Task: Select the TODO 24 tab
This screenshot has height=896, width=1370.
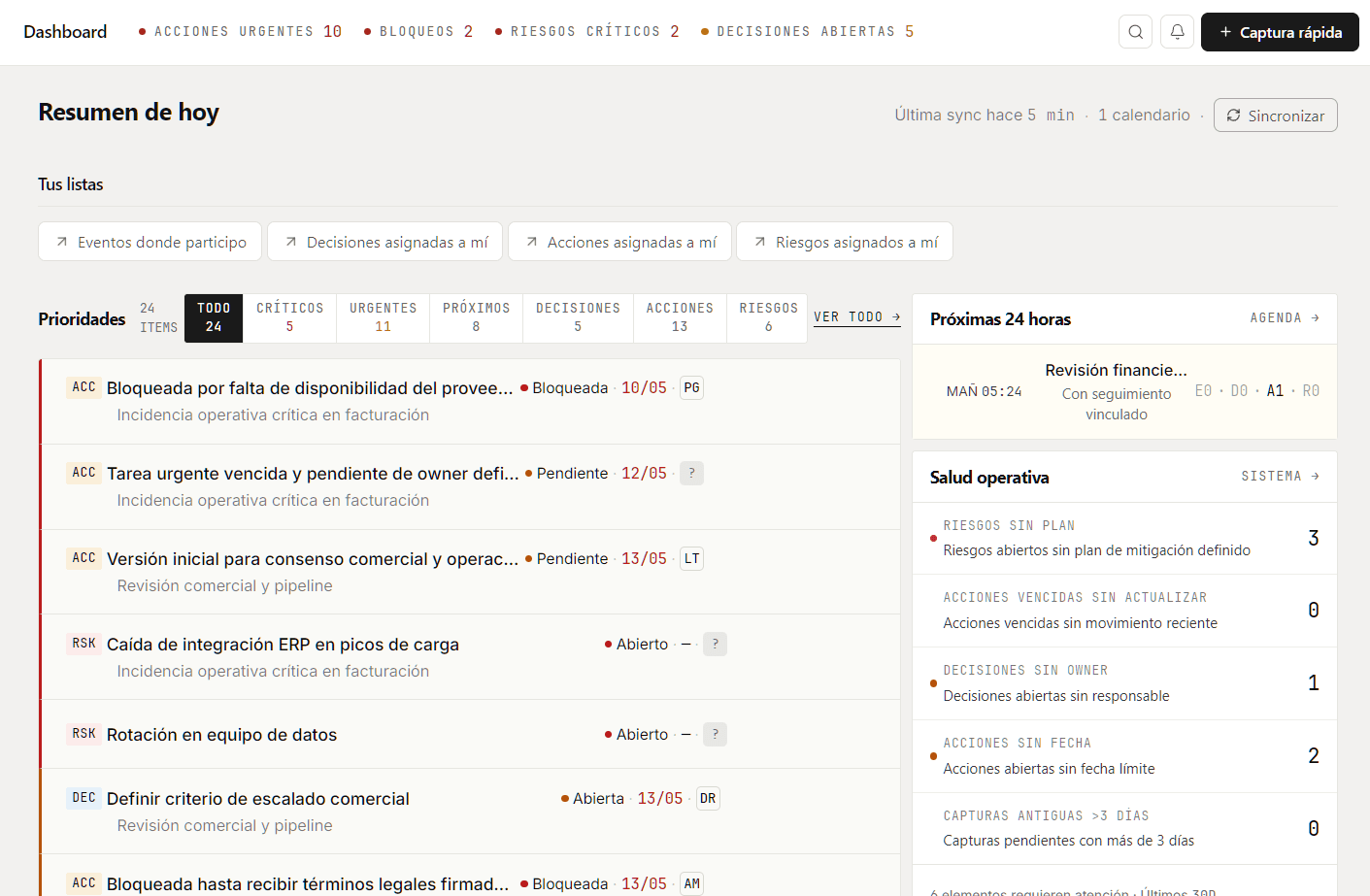Action: point(214,317)
